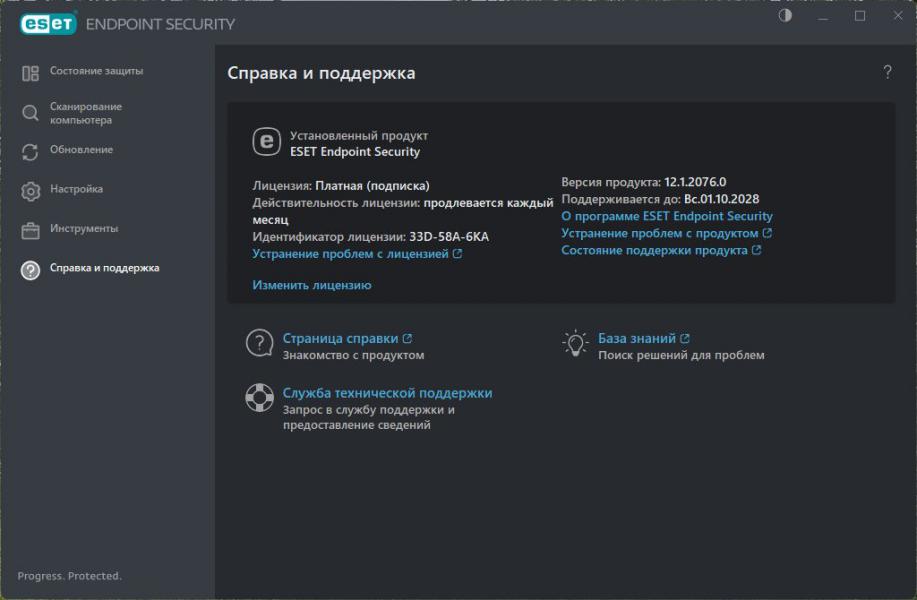Click Изменить лицензию link
The width and height of the screenshot is (917, 600).
point(311,285)
